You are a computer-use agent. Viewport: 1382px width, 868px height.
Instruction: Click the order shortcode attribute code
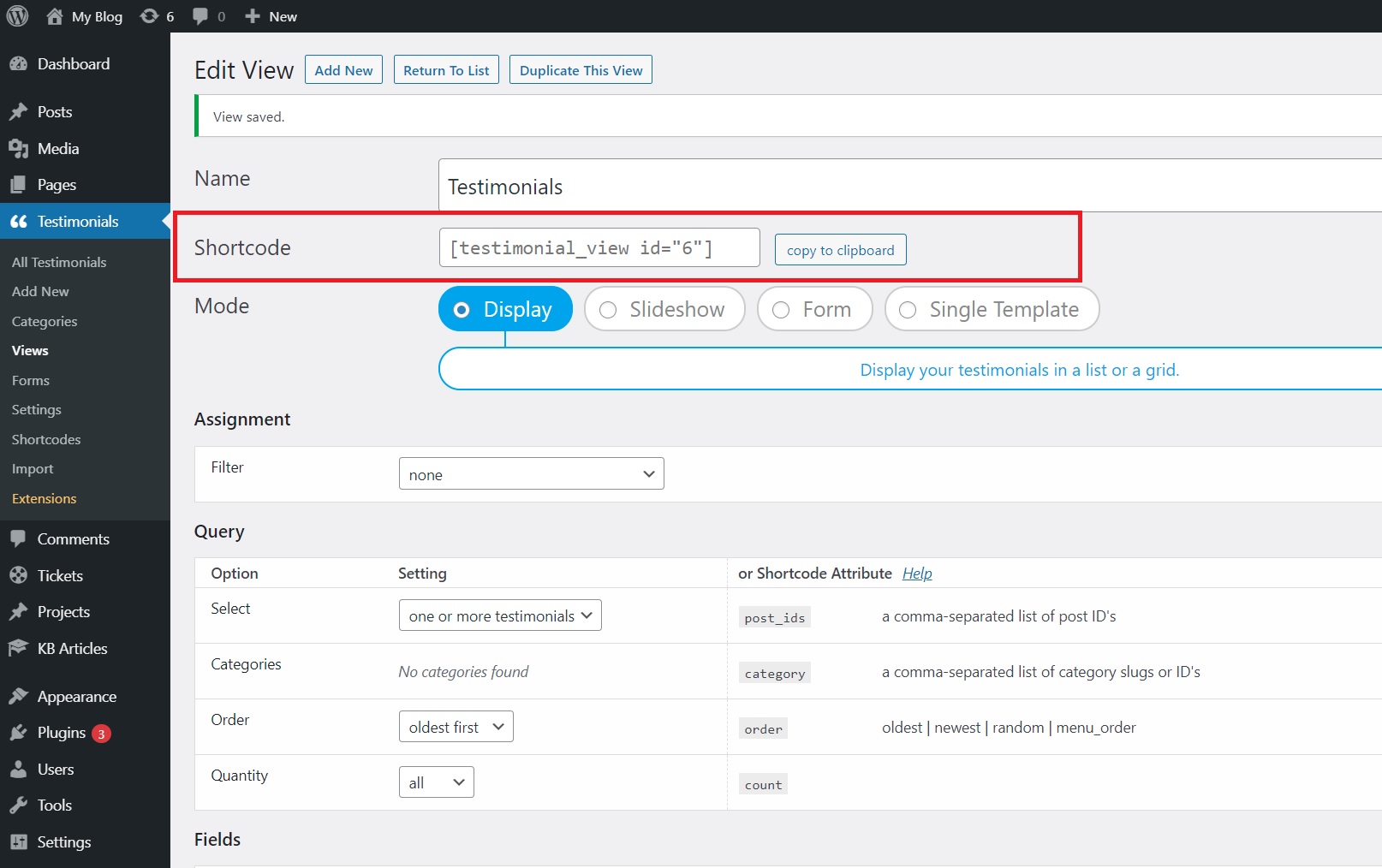(763, 728)
